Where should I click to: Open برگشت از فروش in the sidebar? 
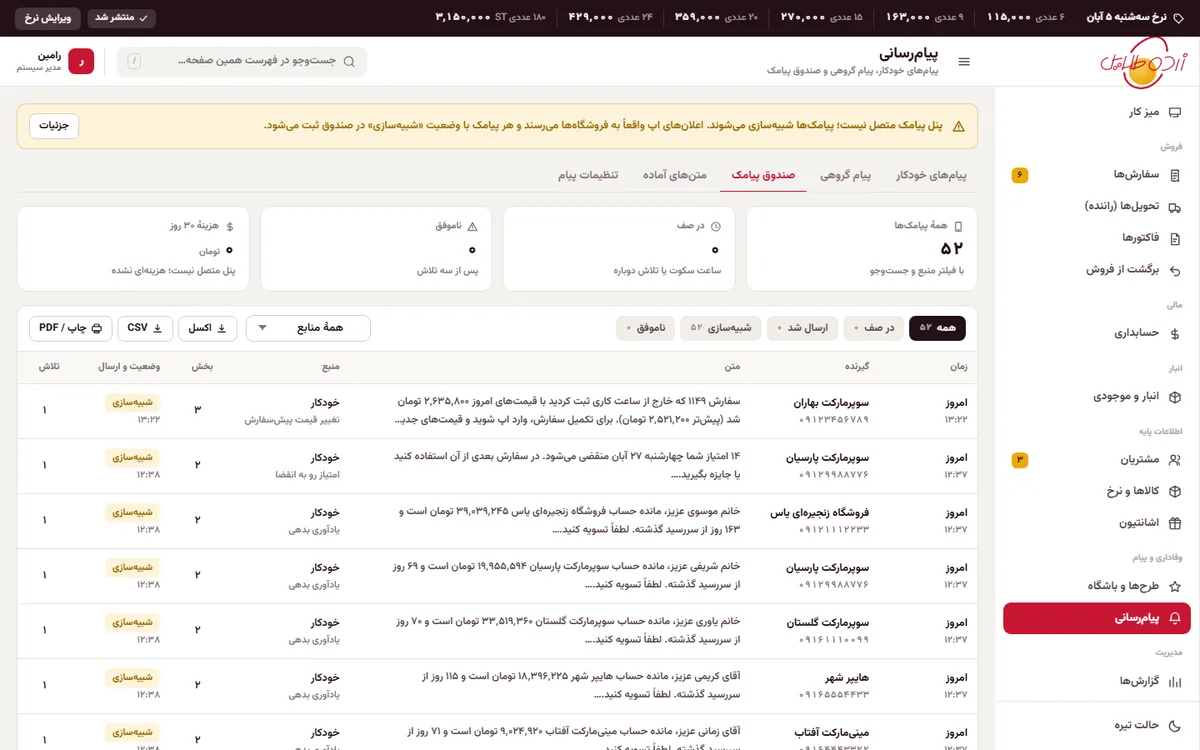(x=1097, y=270)
